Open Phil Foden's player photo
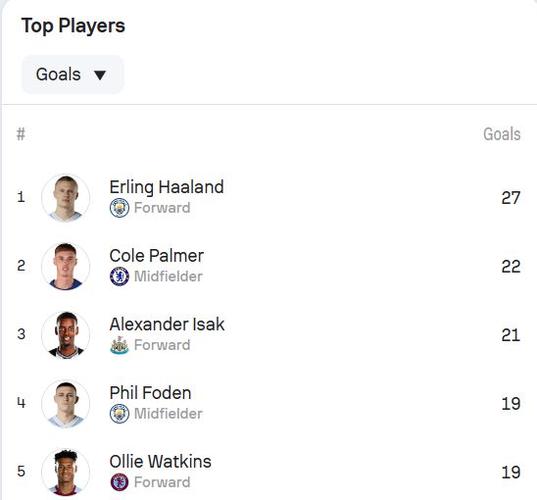This screenshot has width=537, height=500. click(x=65, y=403)
